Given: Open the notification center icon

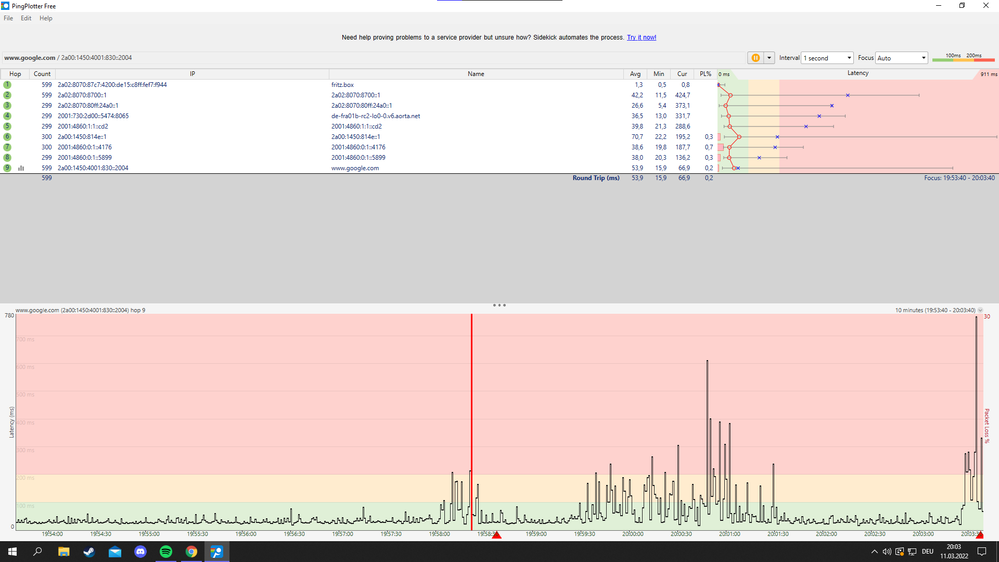Looking at the screenshot, I should (x=982, y=552).
